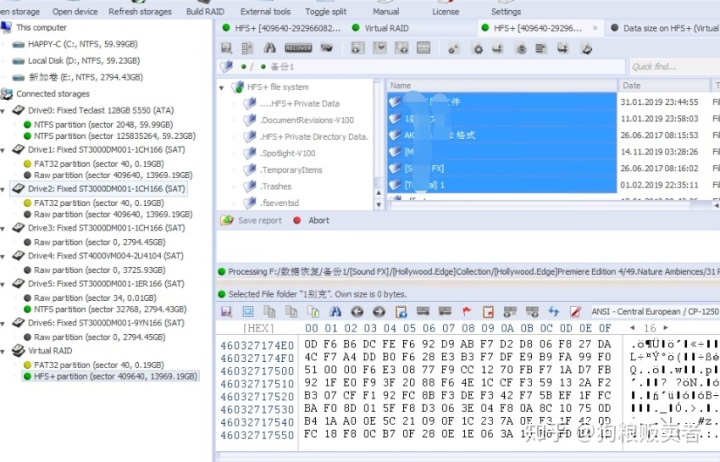Image resolution: width=720 pixels, height=462 pixels.
Task: Click Toggle split in the top toolbar
Action: tap(326, 11)
